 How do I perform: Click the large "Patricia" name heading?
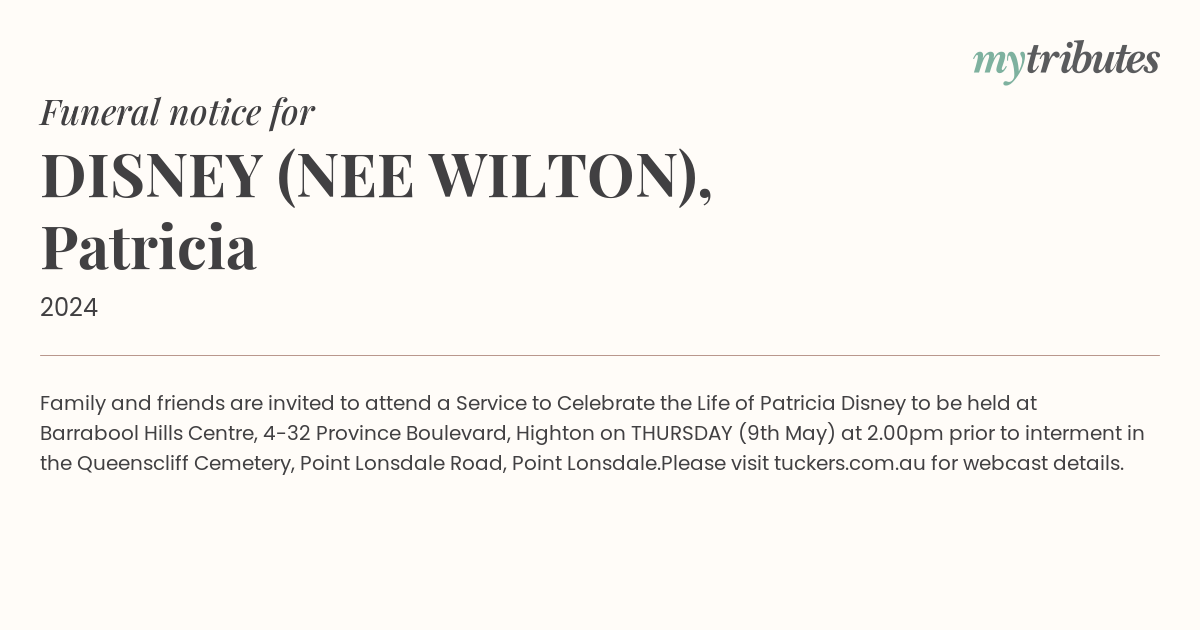(x=149, y=247)
